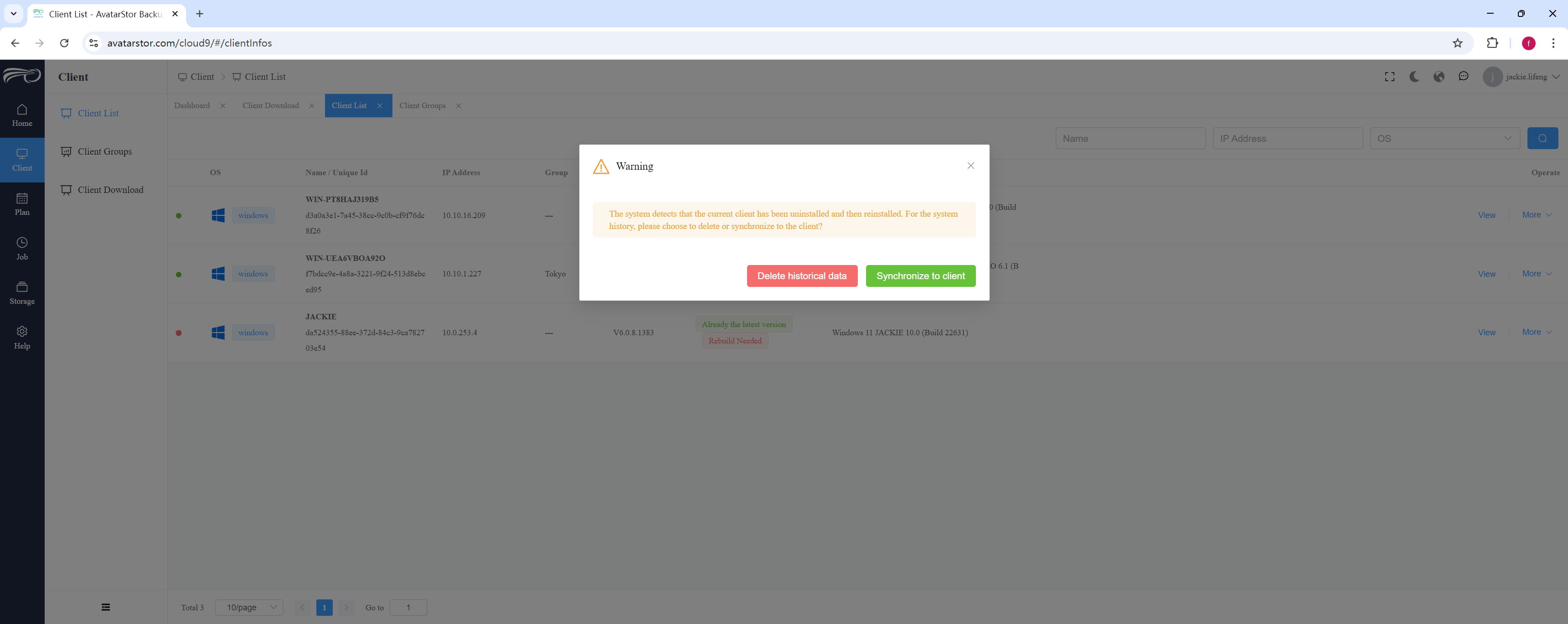Toggle fullscreen mode icon

(x=1390, y=77)
